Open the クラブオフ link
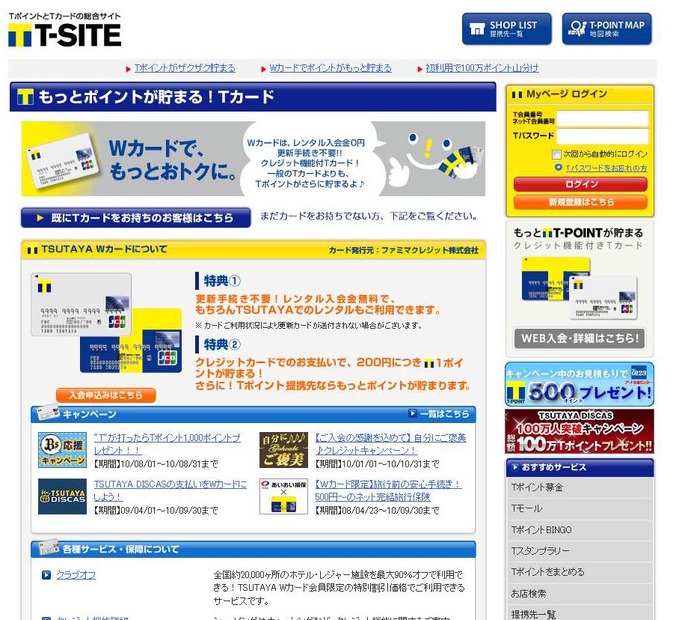 [x=76, y=575]
